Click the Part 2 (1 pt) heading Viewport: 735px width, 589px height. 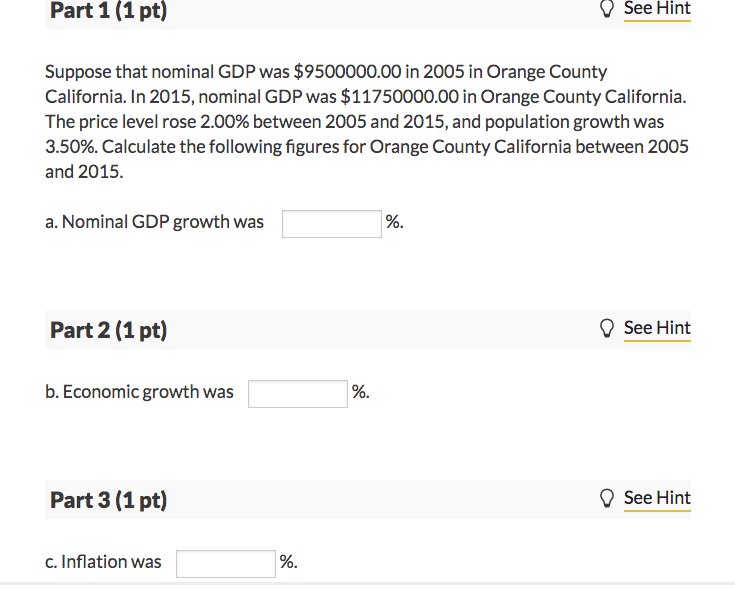(109, 330)
